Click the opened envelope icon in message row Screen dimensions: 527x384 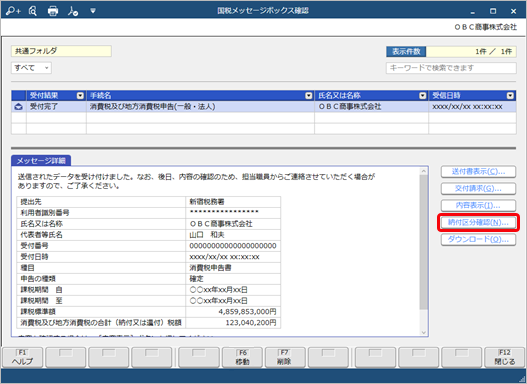pos(18,107)
